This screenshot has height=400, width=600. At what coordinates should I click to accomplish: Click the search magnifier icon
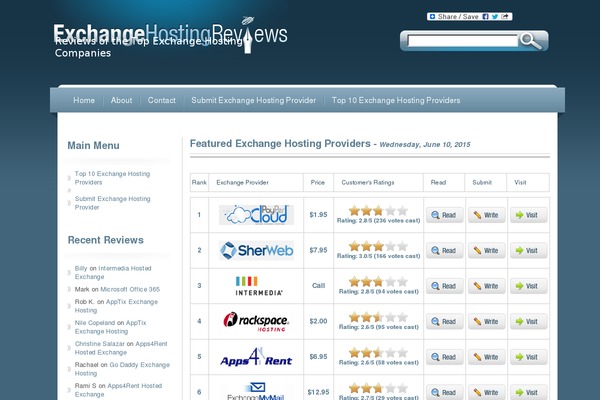[x=531, y=41]
